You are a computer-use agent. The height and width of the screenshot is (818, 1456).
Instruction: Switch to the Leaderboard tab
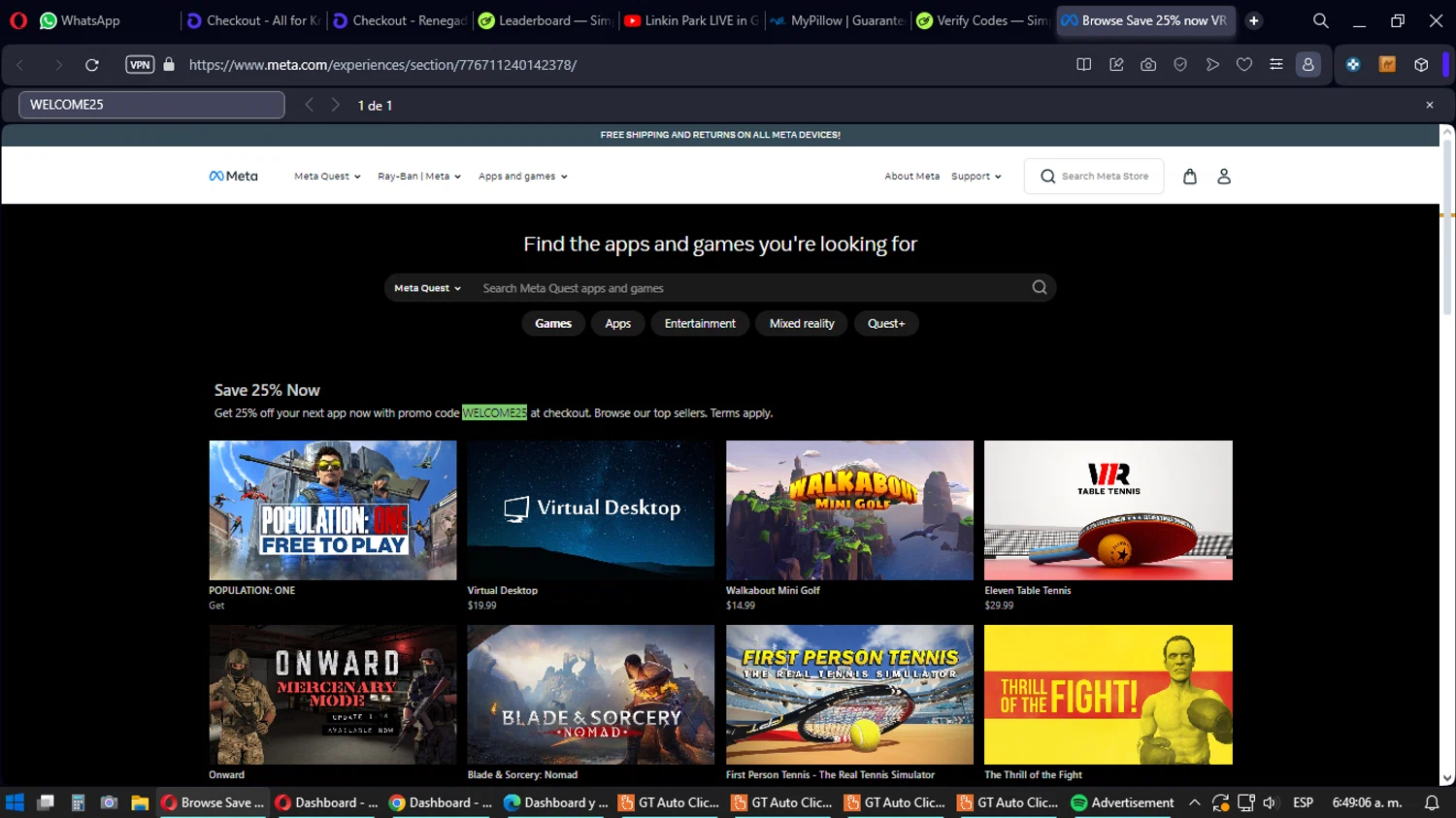click(x=545, y=20)
